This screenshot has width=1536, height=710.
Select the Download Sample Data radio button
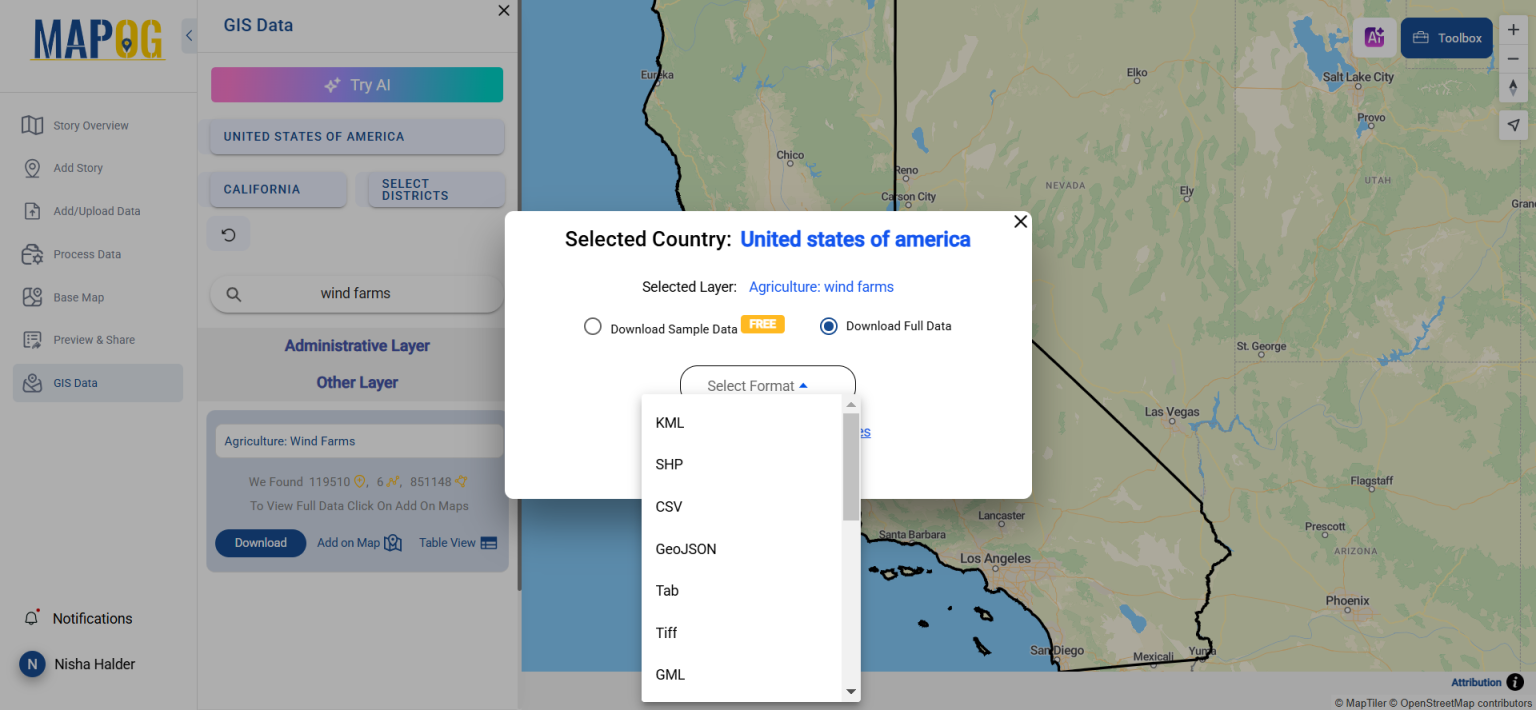tap(592, 326)
